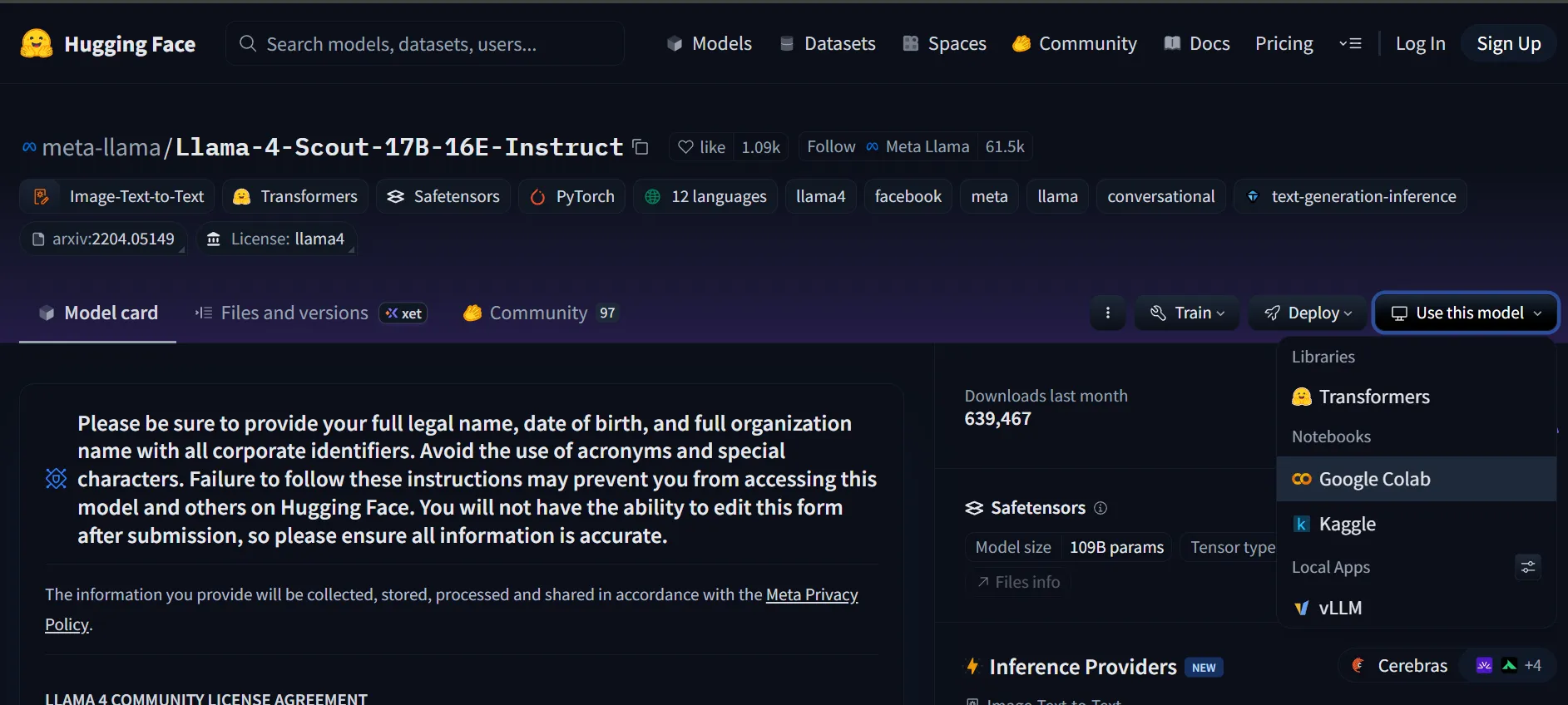This screenshot has height=705, width=1568.
Task: Click the Safetensors tag
Action: coord(443,196)
